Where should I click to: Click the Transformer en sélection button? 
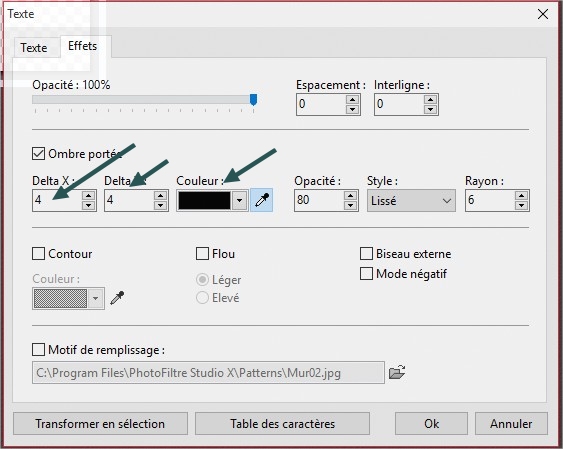pyautogui.click(x=100, y=424)
